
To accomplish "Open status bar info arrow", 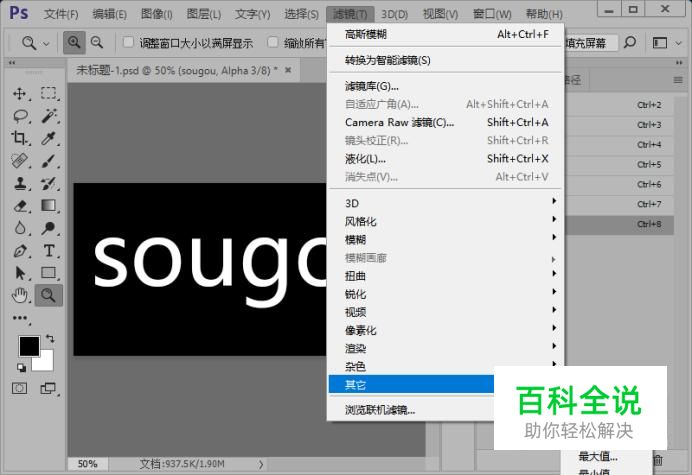I will 261,464.
